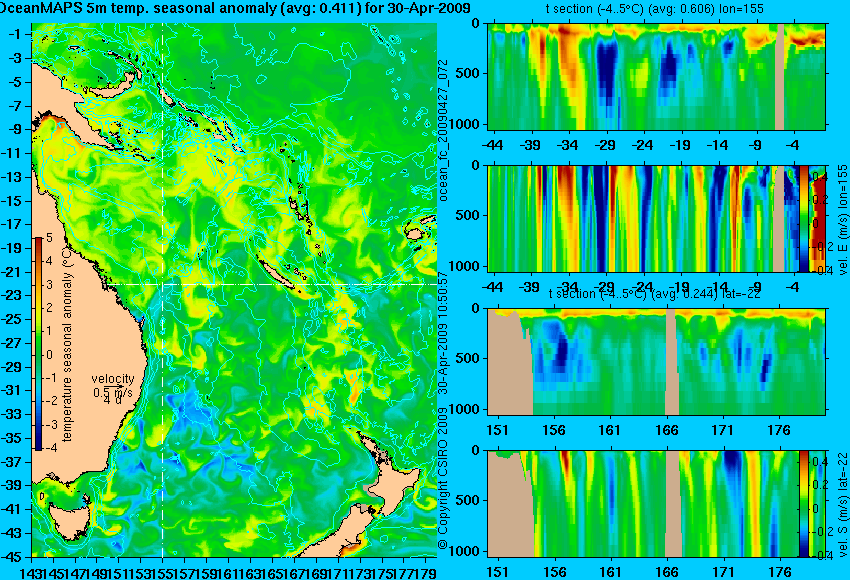
Task: Click the New Caledonia island on the map
Action: pos(279,274)
